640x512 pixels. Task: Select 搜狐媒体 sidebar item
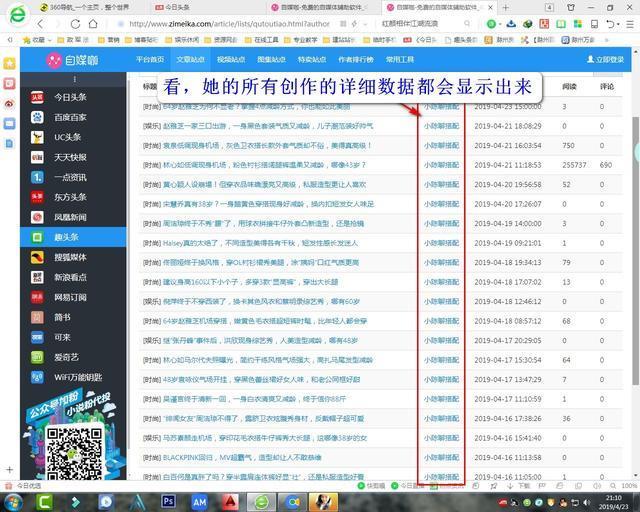(70, 257)
